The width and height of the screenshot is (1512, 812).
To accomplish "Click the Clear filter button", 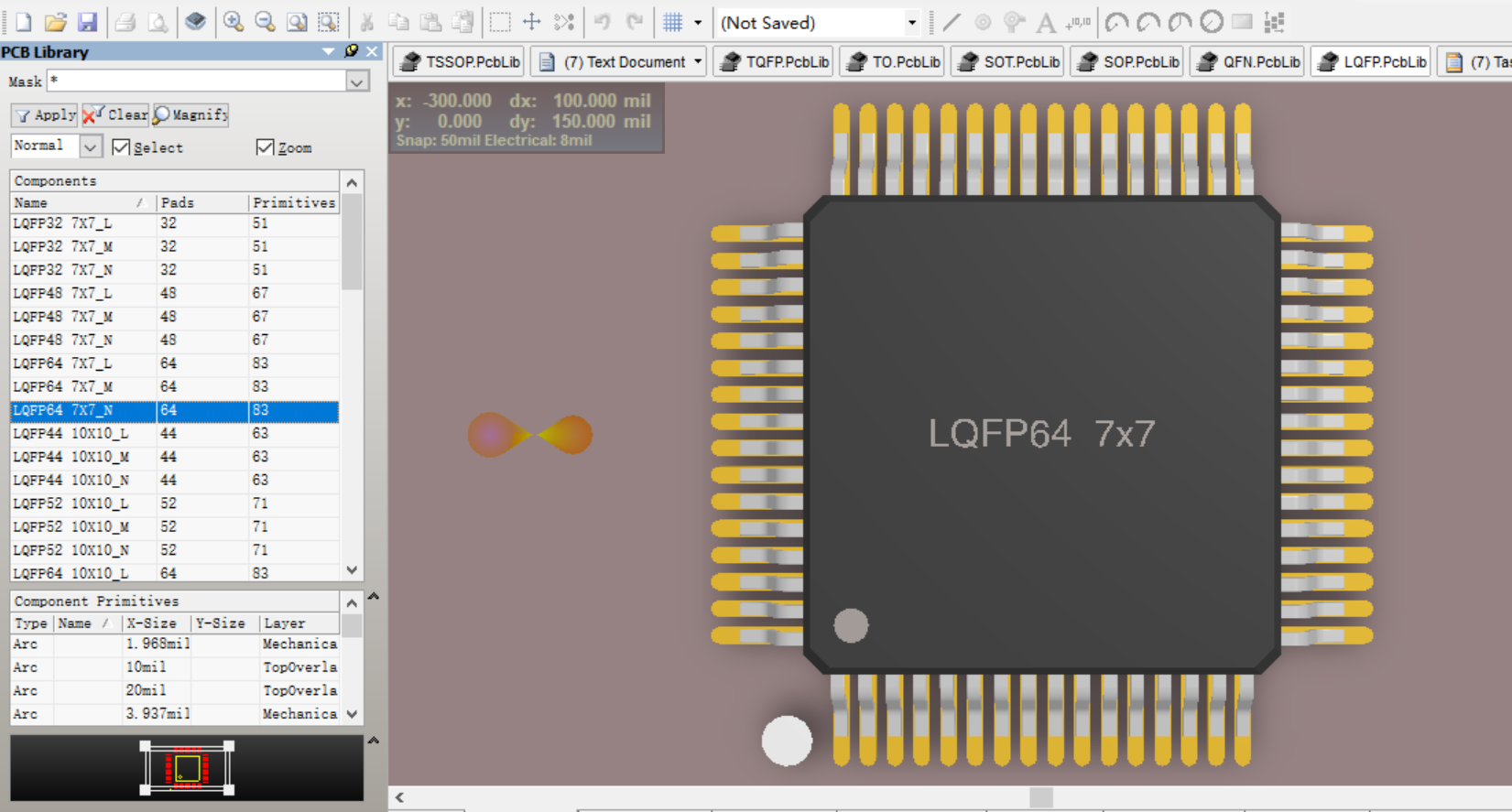I will [x=115, y=114].
